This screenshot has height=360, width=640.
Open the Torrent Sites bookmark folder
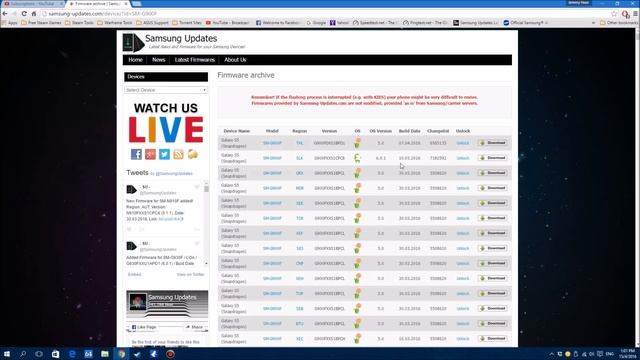(x=187, y=23)
